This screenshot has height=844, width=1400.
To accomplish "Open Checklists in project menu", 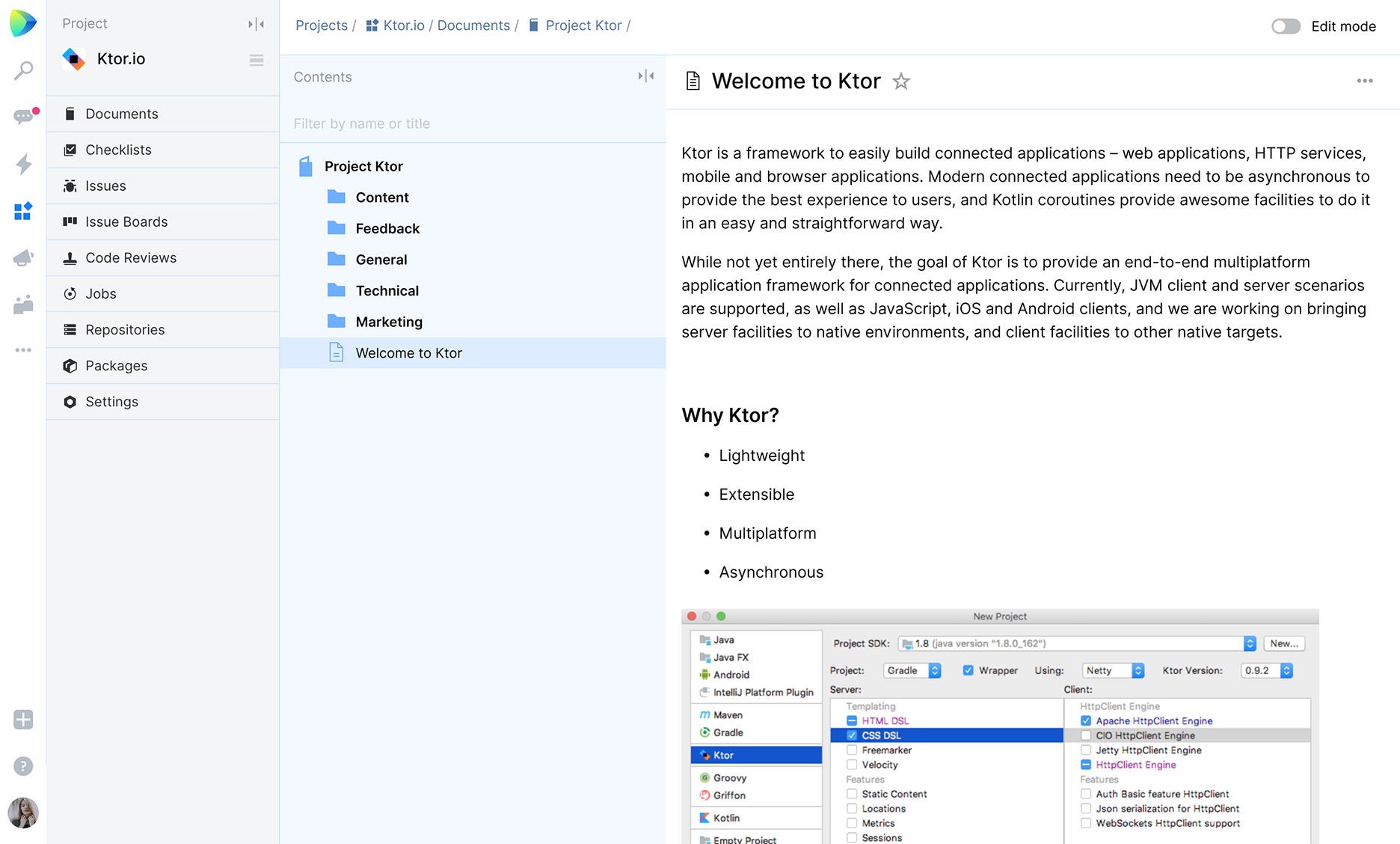I will 163,150.
